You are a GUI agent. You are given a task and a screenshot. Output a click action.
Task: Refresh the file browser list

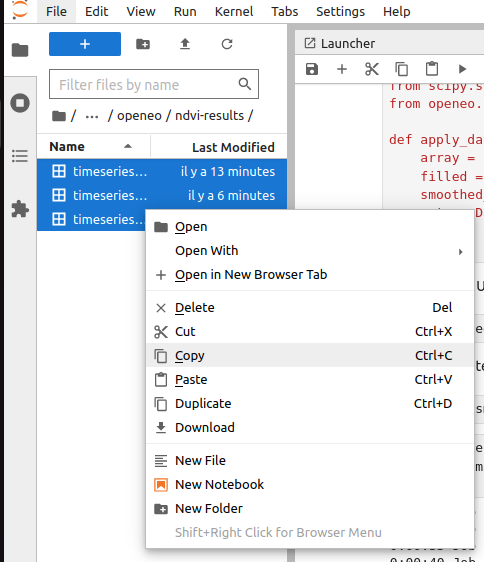coord(227,44)
